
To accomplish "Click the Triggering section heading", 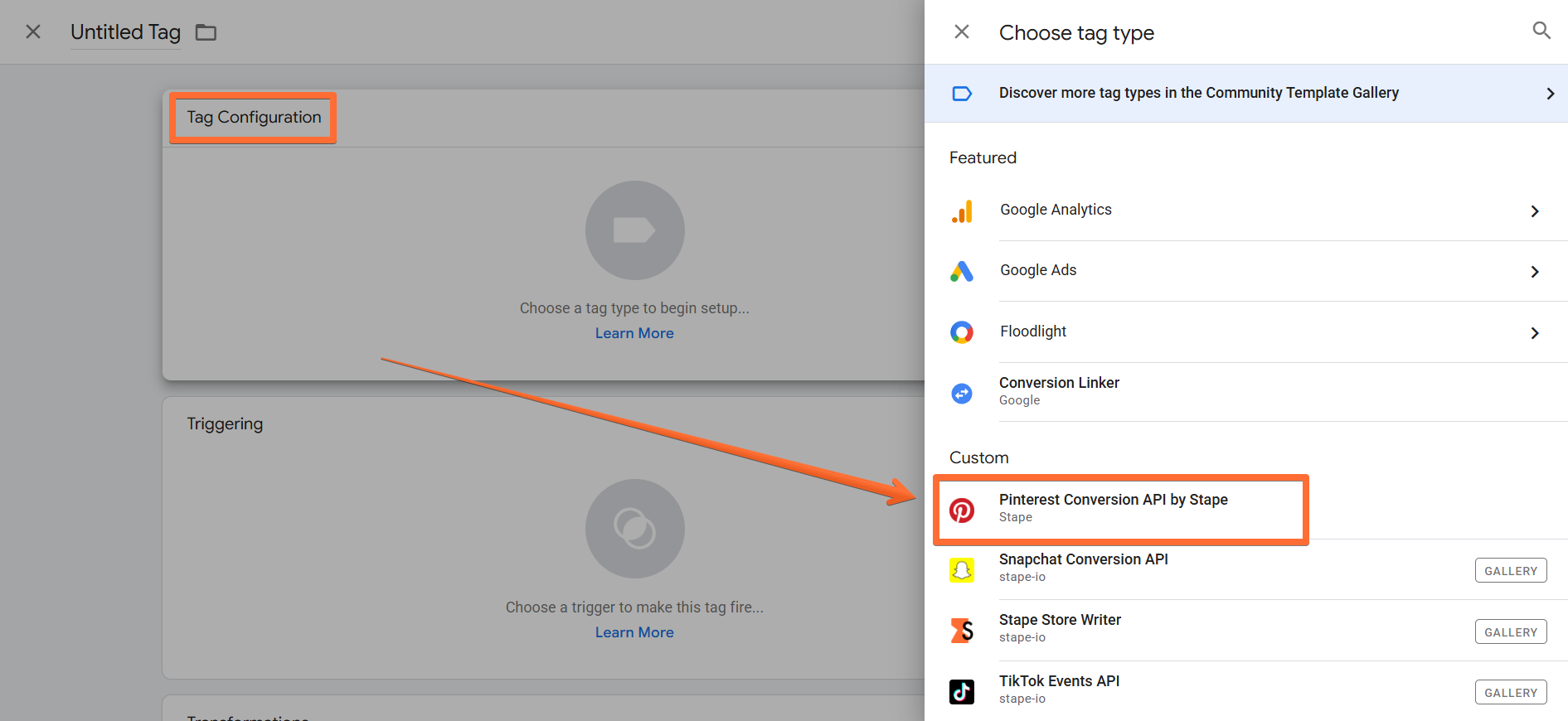I will coord(225,423).
